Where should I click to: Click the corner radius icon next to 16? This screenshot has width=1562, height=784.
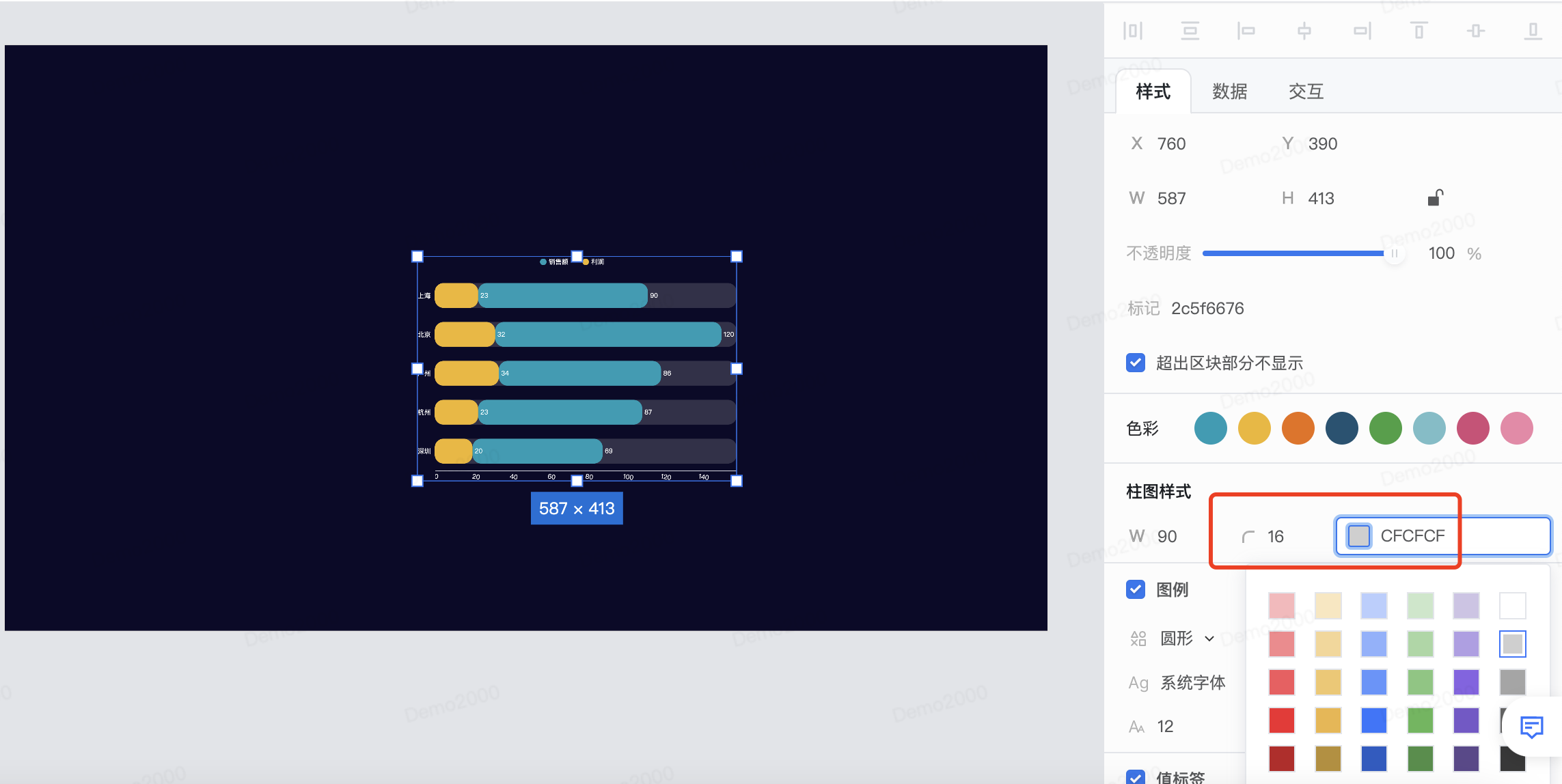point(1248,537)
